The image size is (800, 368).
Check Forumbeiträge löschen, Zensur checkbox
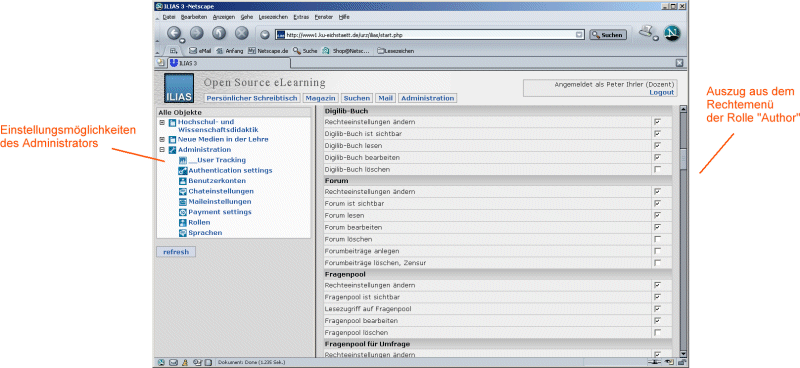point(658,262)
